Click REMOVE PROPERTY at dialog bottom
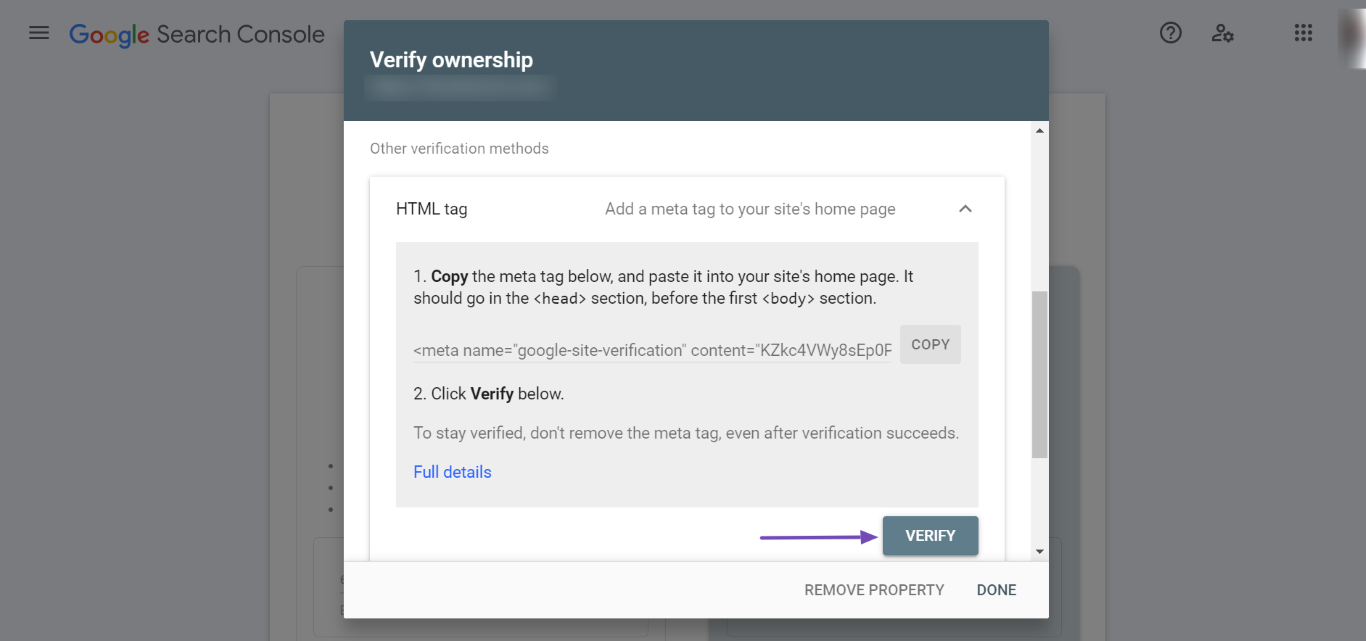The image size is (1366, 641). [873, 589]
